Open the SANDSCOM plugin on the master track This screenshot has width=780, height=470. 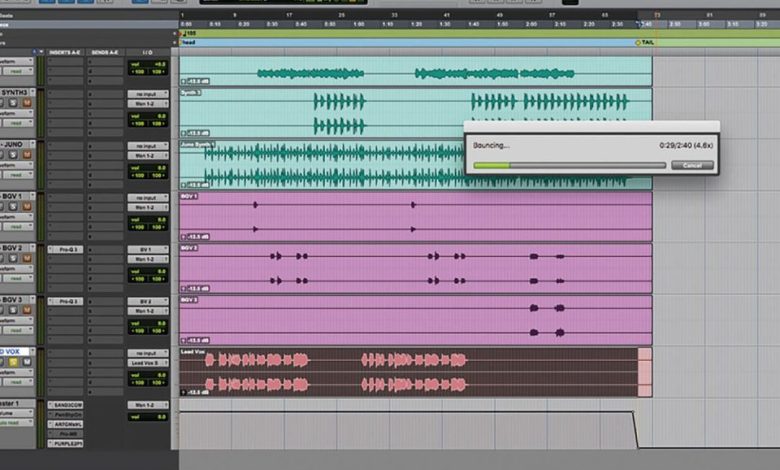[x=65, y=405]
